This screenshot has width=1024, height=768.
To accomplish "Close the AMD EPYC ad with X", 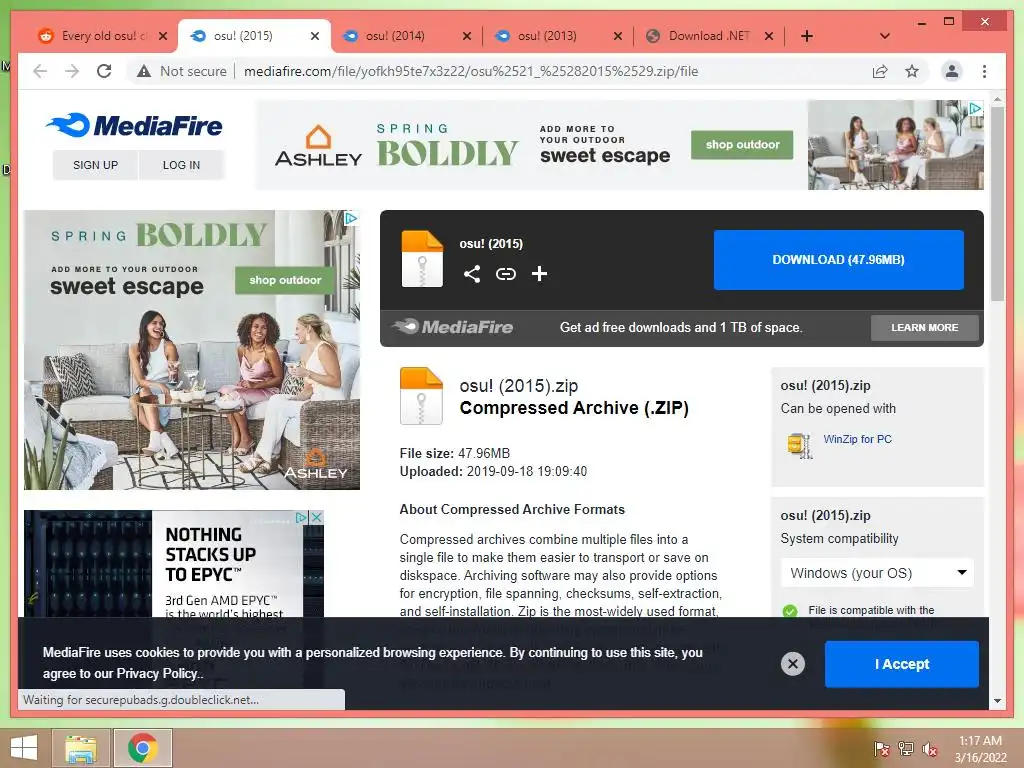I will [317, 517].
